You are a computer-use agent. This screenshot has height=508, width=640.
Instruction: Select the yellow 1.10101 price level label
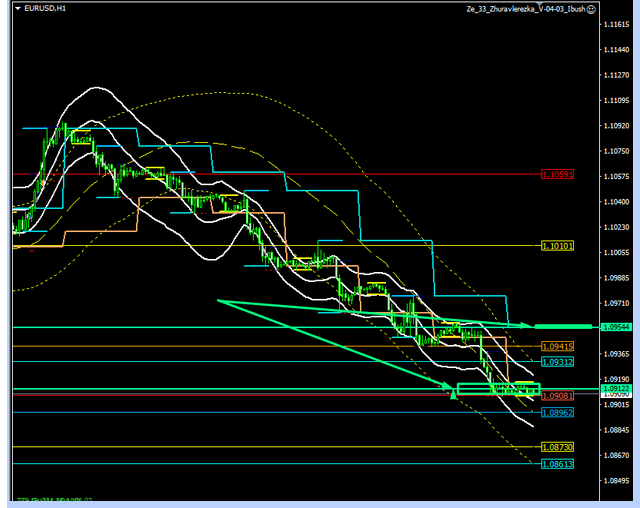[x=557, y=245]
